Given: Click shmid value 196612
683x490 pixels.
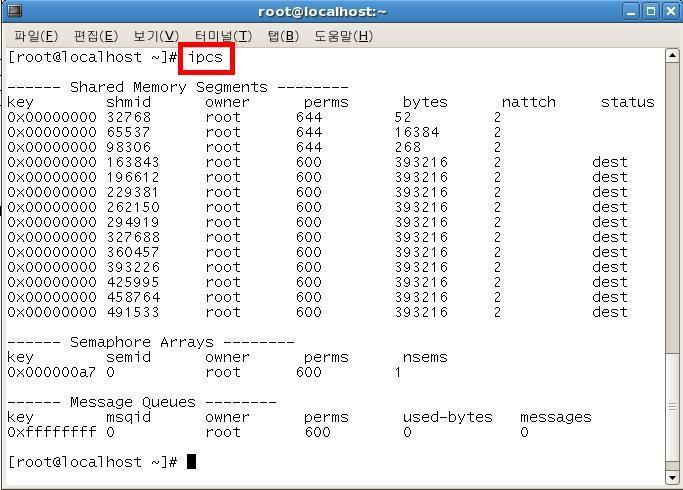Looking at the screenshot, I should point(133,177).
